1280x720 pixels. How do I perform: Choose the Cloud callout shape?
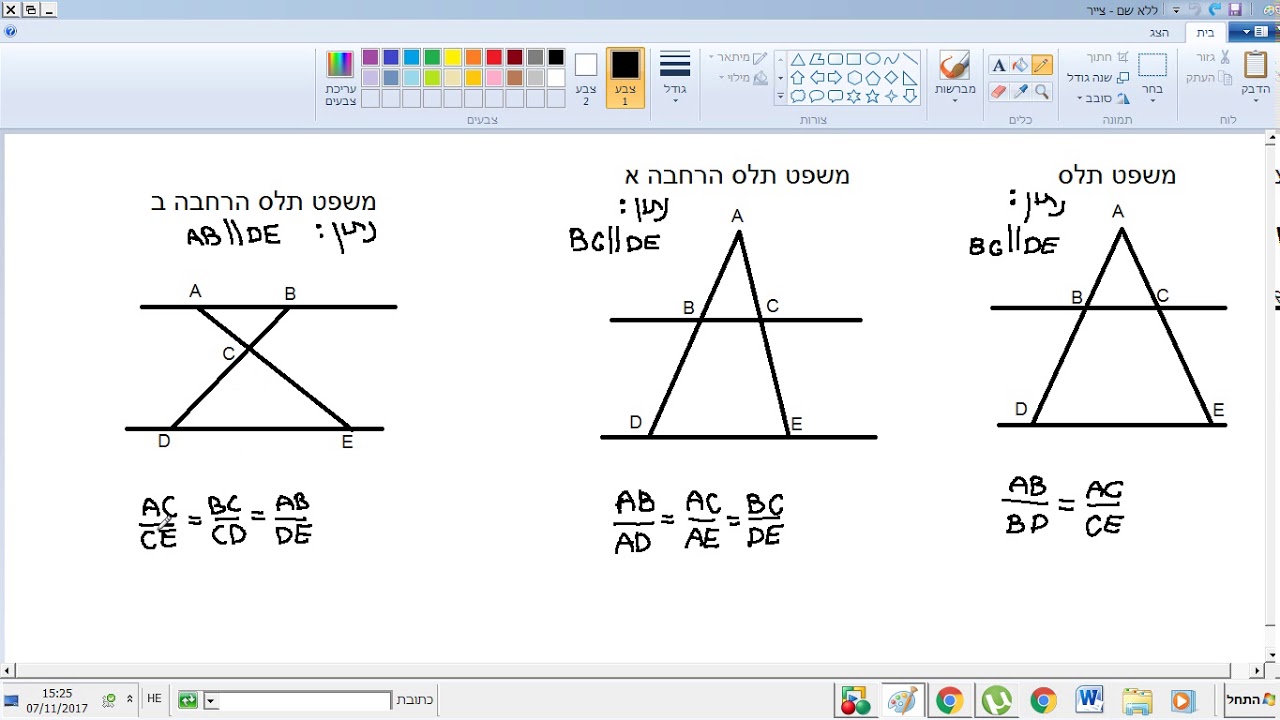click(x=798, y=96)
